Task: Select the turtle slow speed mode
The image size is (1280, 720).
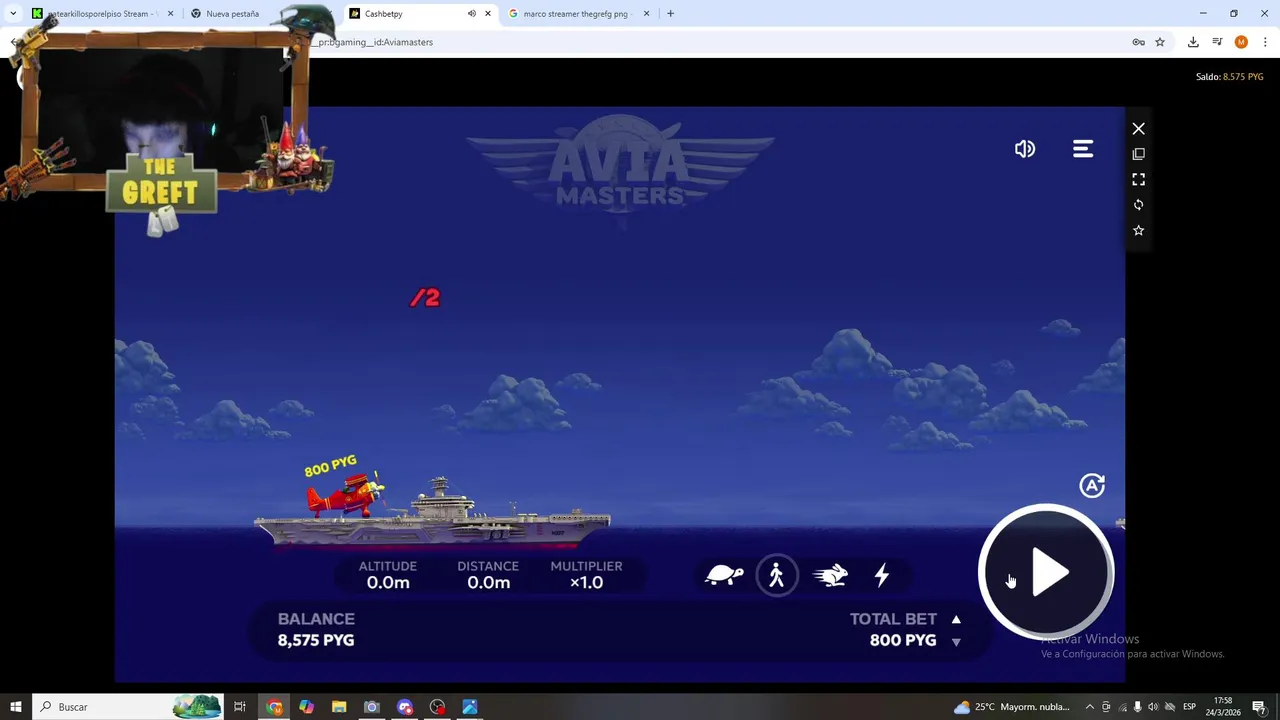Action: [724, 576]
